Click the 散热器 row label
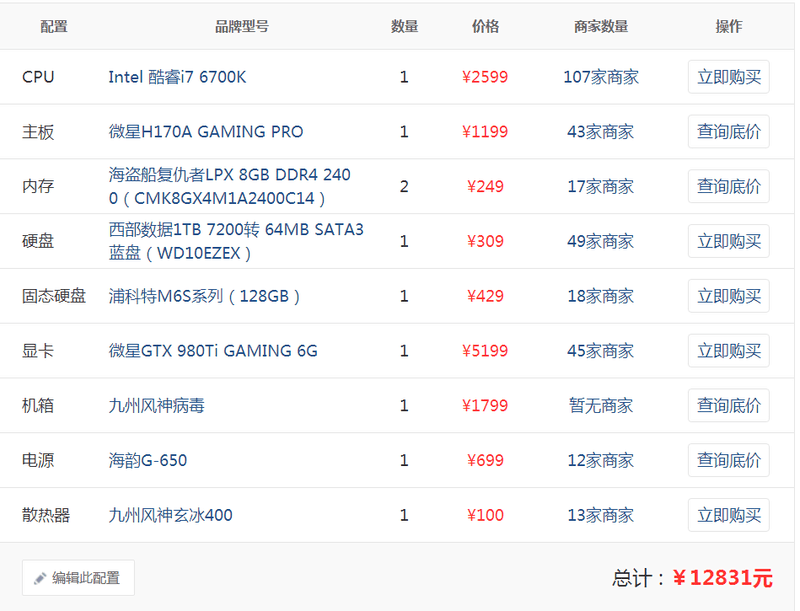Viewport: 800px width, 611px height. [x=46, y=515]
